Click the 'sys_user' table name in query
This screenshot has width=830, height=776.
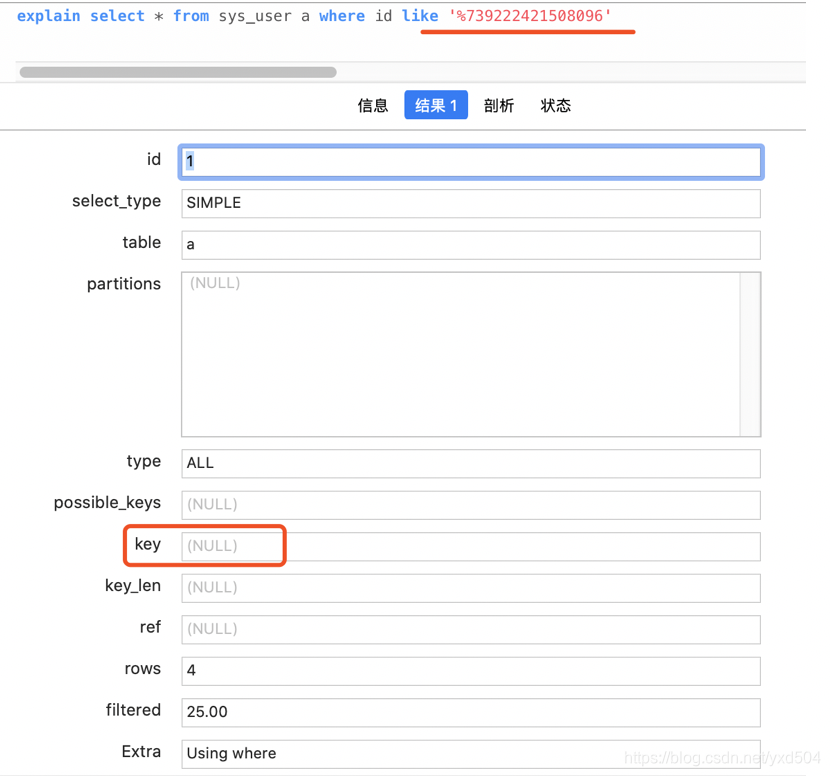[x=255, y=16]
